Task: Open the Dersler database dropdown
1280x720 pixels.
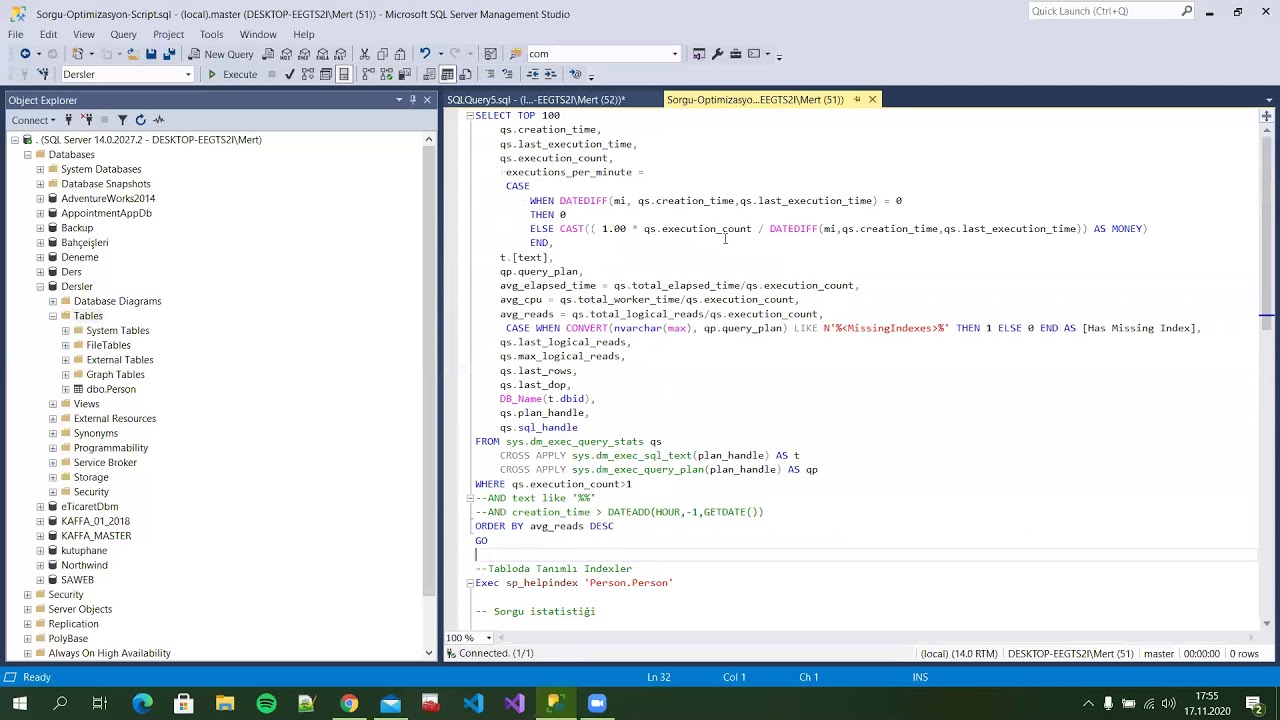Action: pos(188,74)
